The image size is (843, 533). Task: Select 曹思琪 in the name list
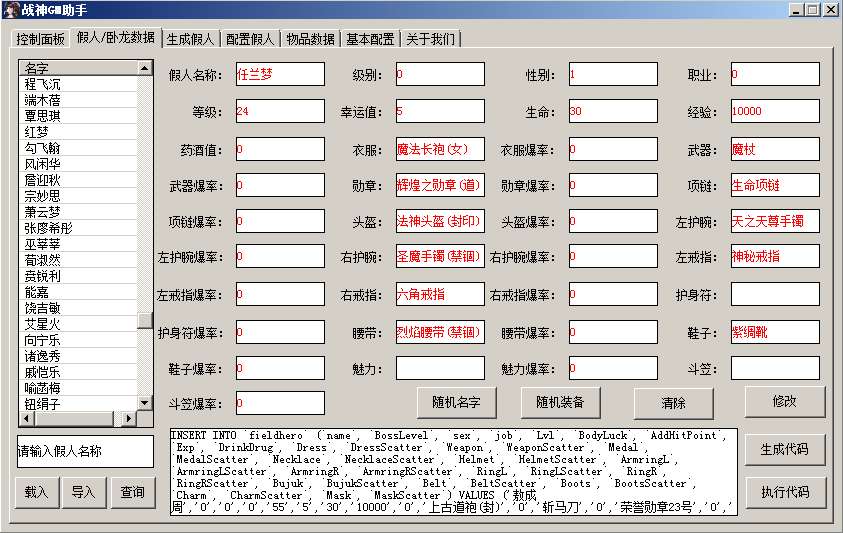click(x=78, y=116)
